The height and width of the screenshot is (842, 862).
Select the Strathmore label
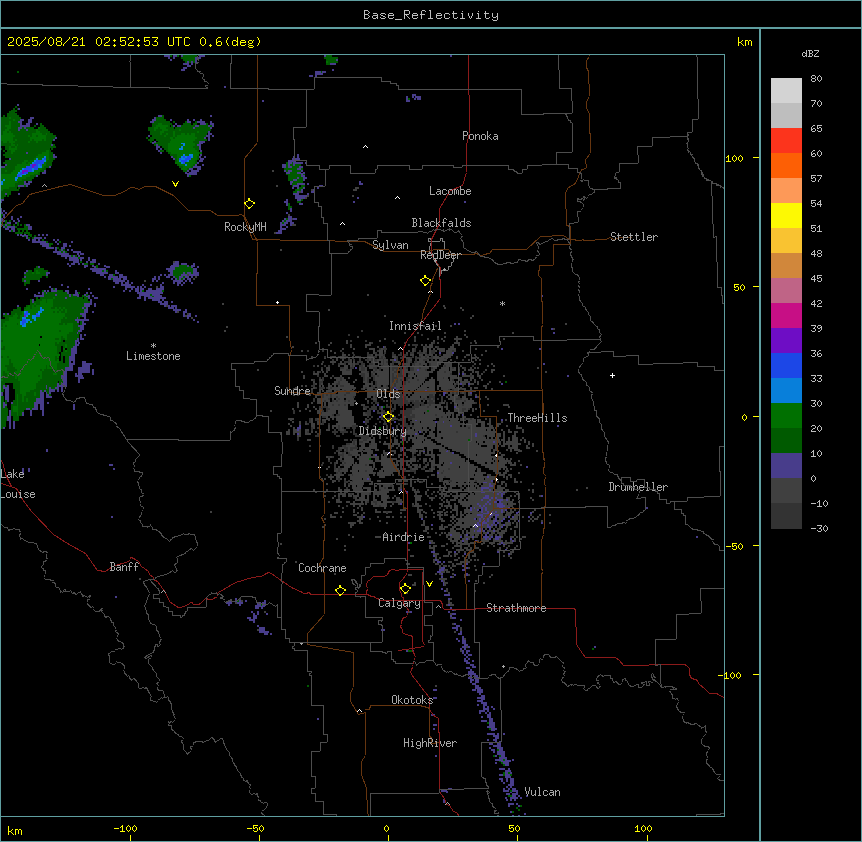(x=516, y=608)
